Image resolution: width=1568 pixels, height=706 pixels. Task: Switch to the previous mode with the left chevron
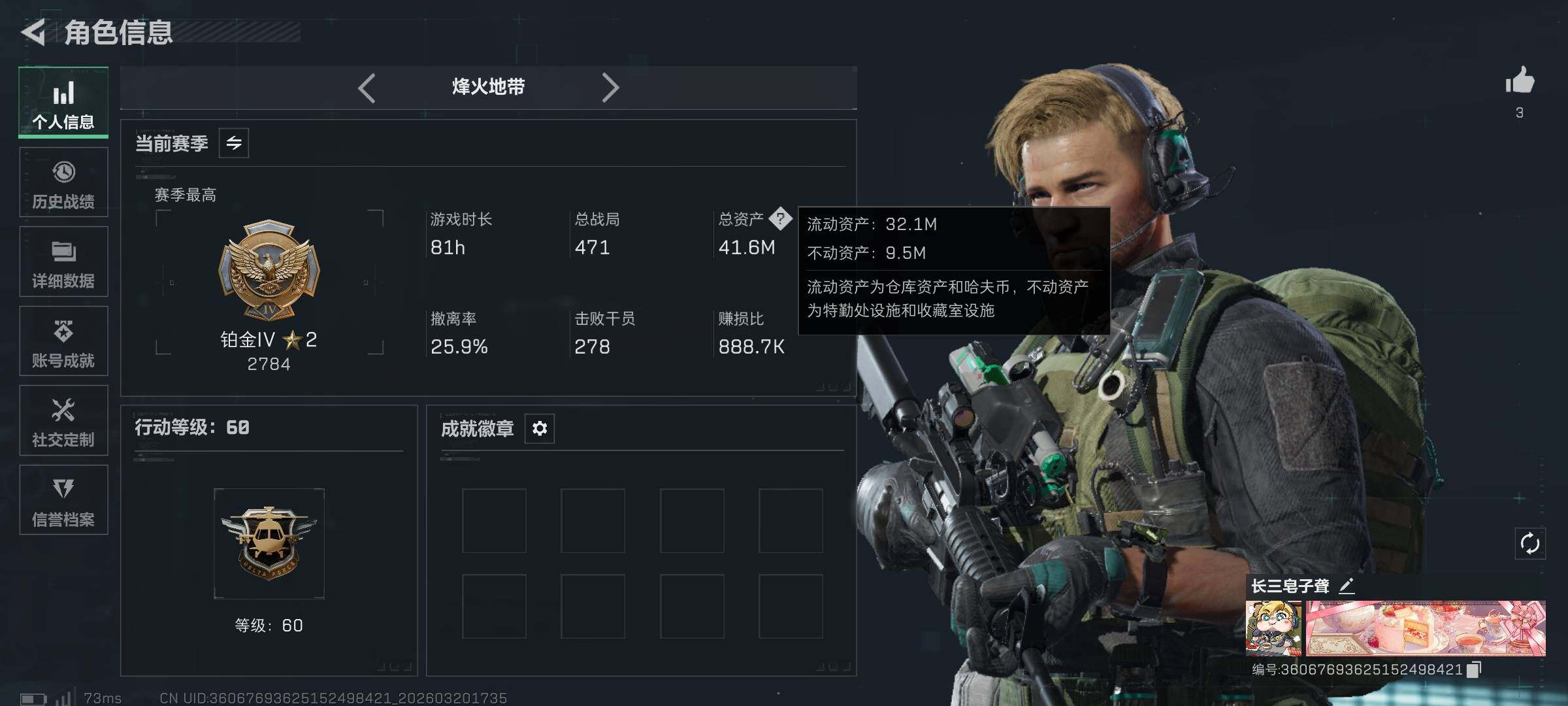367,88
